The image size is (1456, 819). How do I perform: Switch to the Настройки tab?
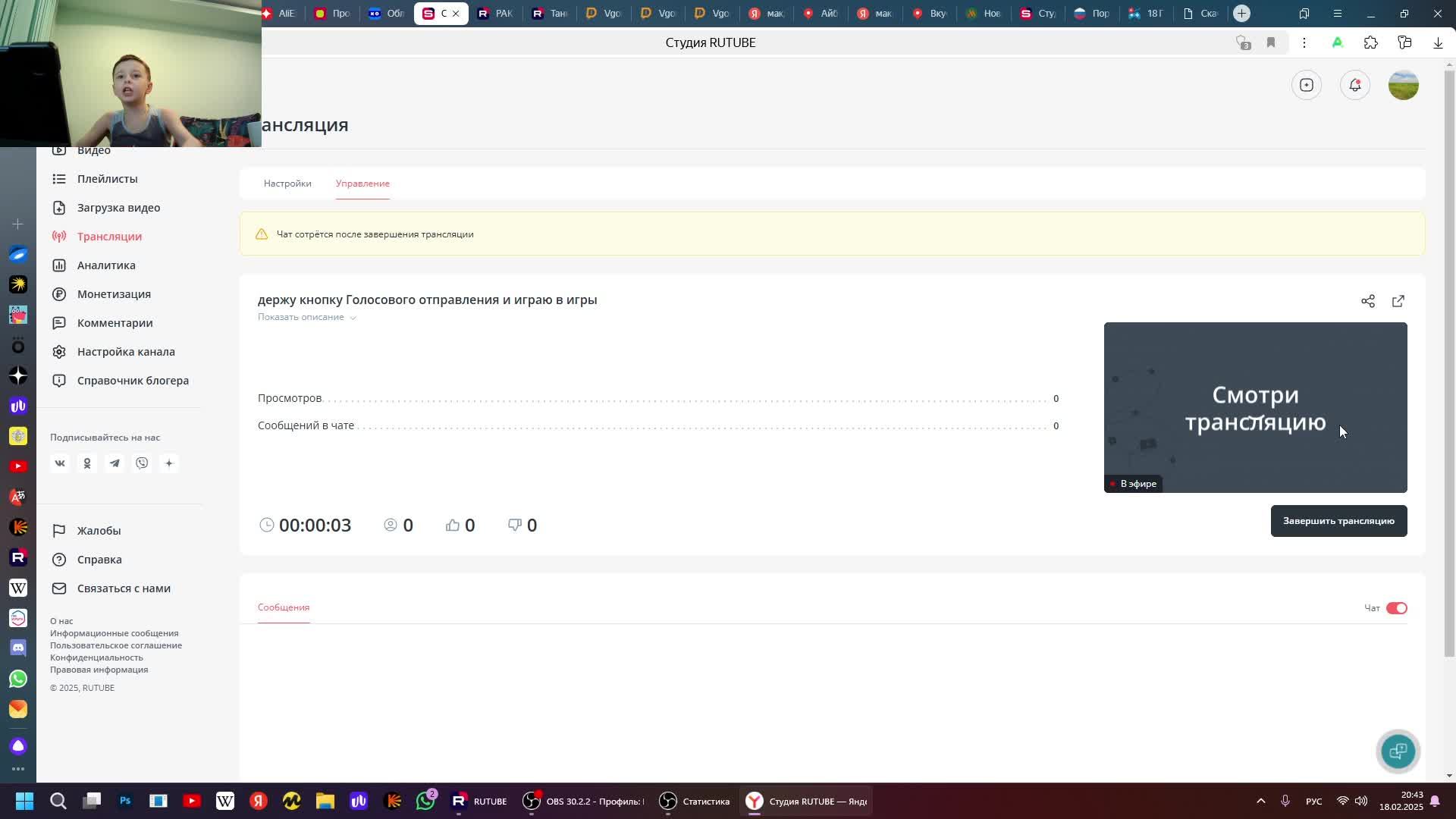(x=287, y=184)
